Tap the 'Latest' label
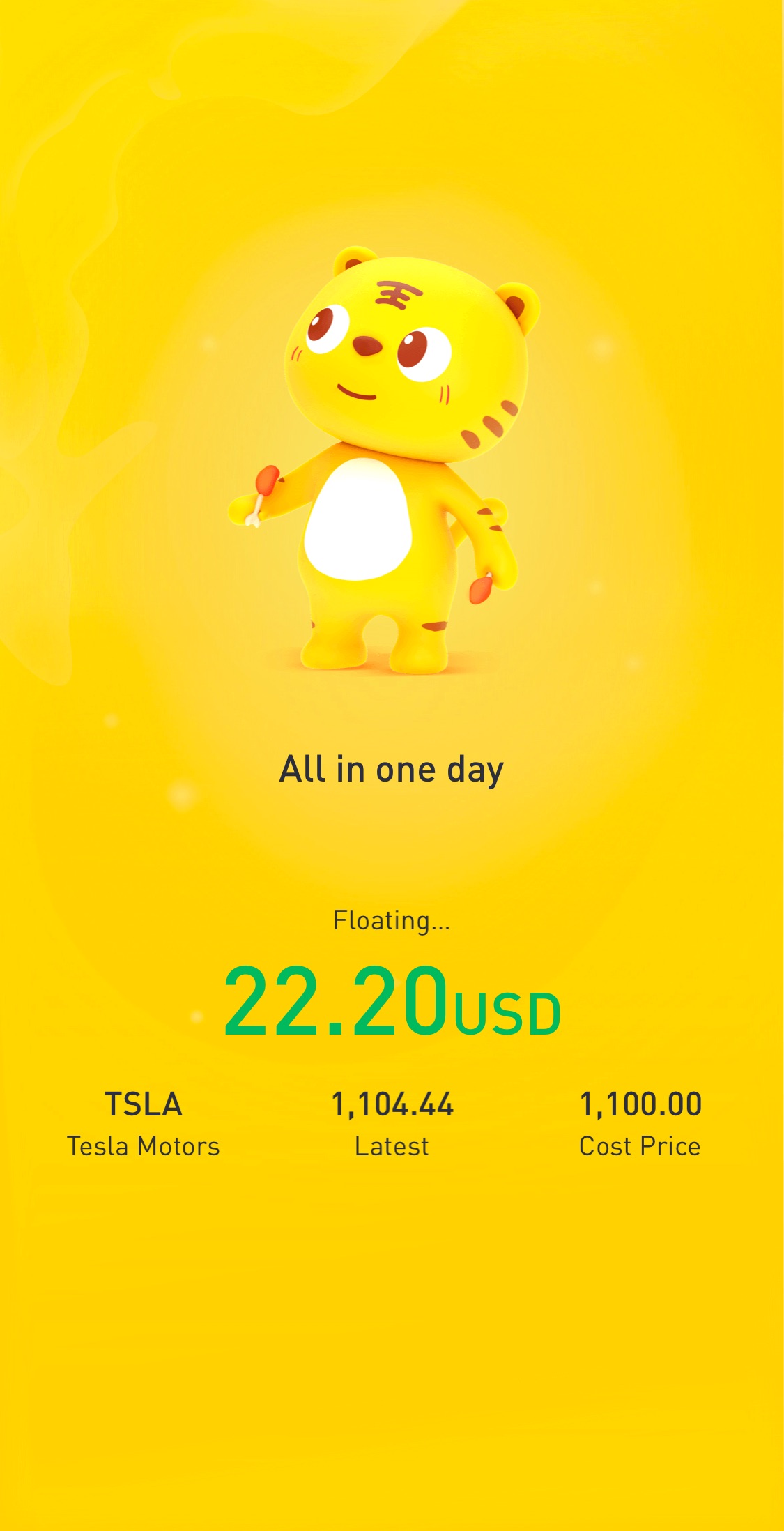The image size is (784, 1531). click(392, 1146)
